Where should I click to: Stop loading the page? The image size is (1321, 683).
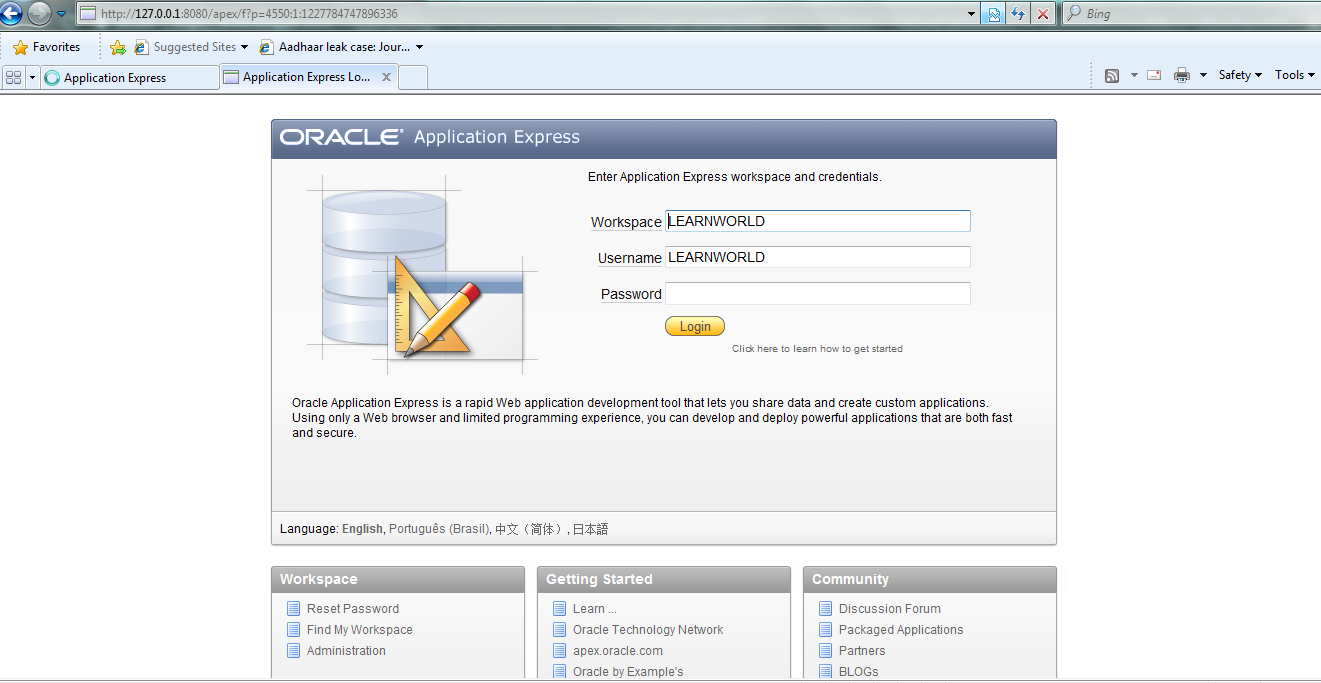coord(1043,13)
